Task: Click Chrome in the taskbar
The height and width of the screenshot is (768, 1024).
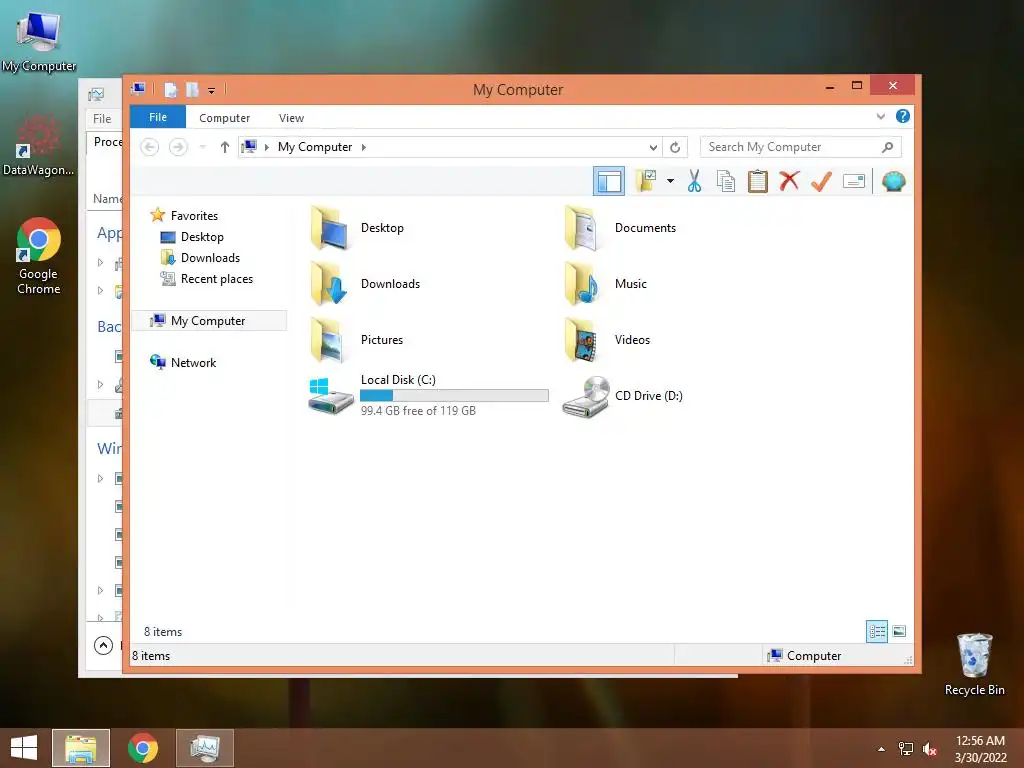Action: pos(142,748)
